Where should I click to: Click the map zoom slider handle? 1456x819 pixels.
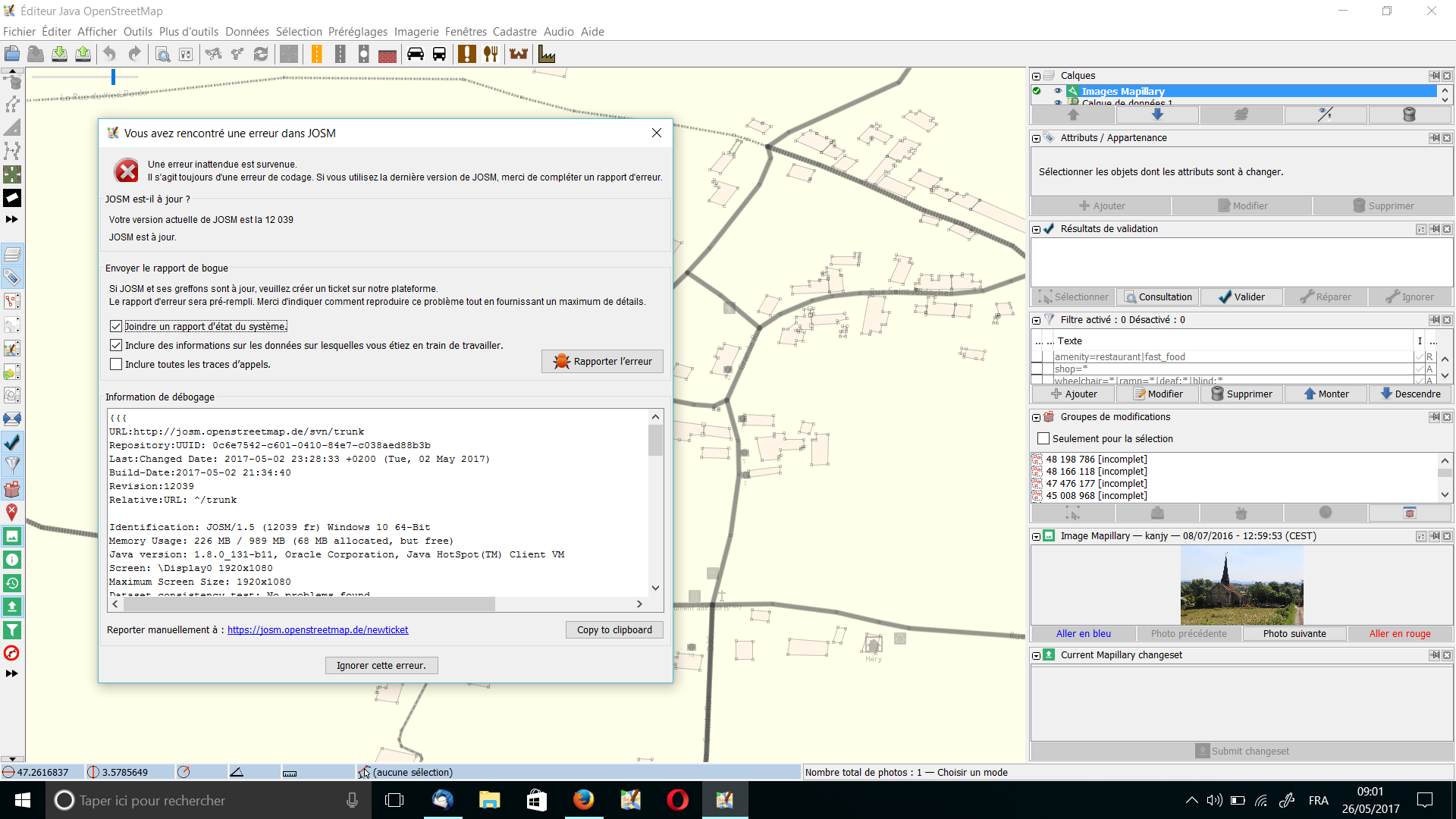tap(113, 77)
